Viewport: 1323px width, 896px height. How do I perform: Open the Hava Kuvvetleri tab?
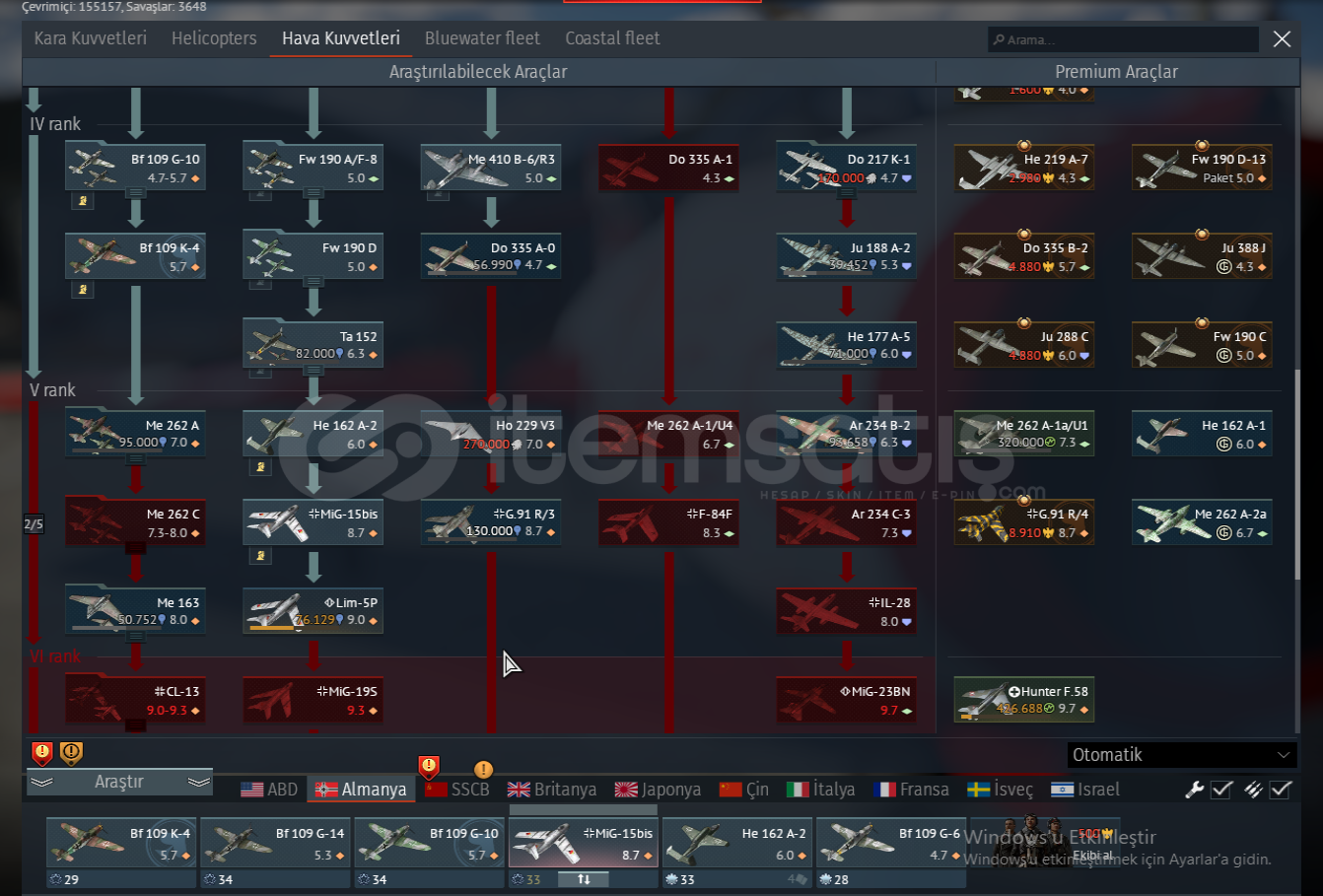tap(341, 38)
